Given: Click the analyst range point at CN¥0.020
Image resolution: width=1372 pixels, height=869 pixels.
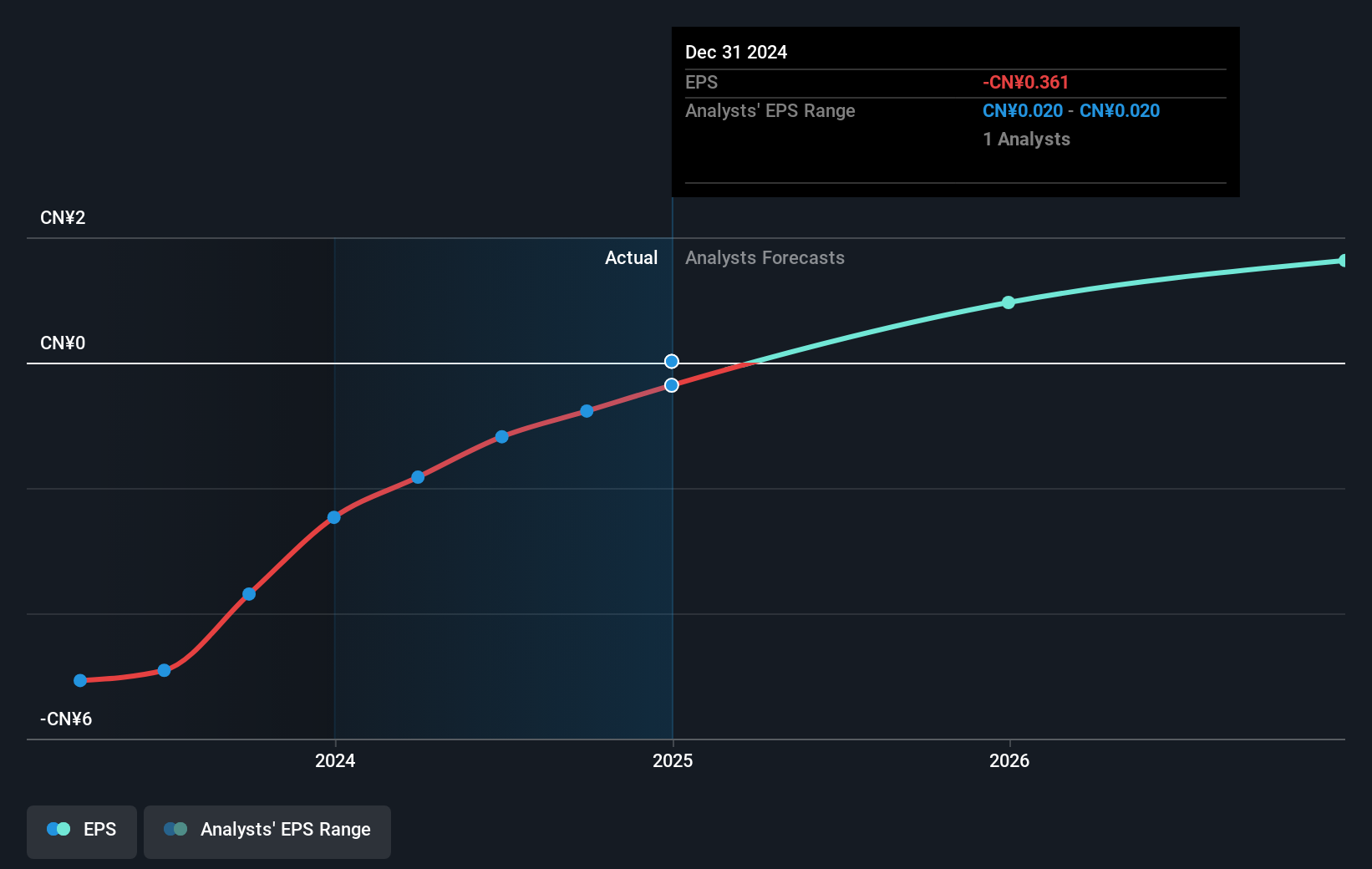Looking at the screenshot, I should 672,361.
